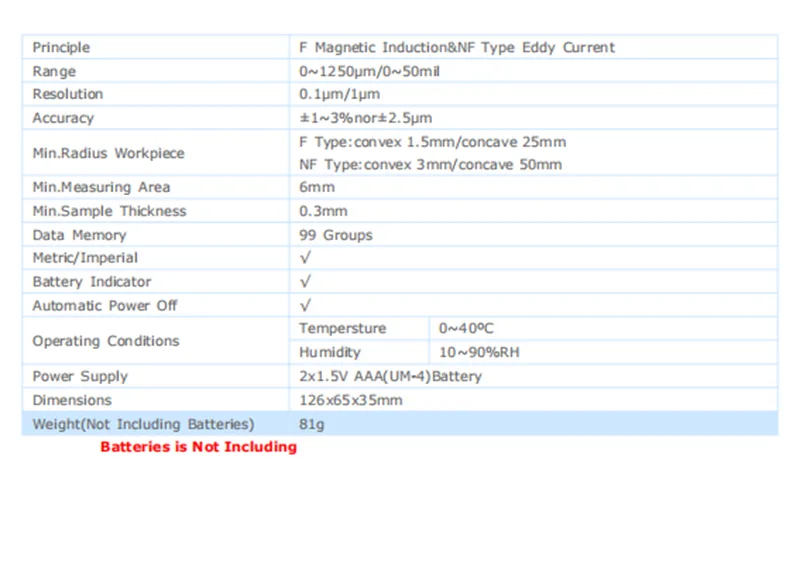Select the Min.Measuring Area 6mm value
Viewport: 800px width, 573px height.
coord(317,187)
